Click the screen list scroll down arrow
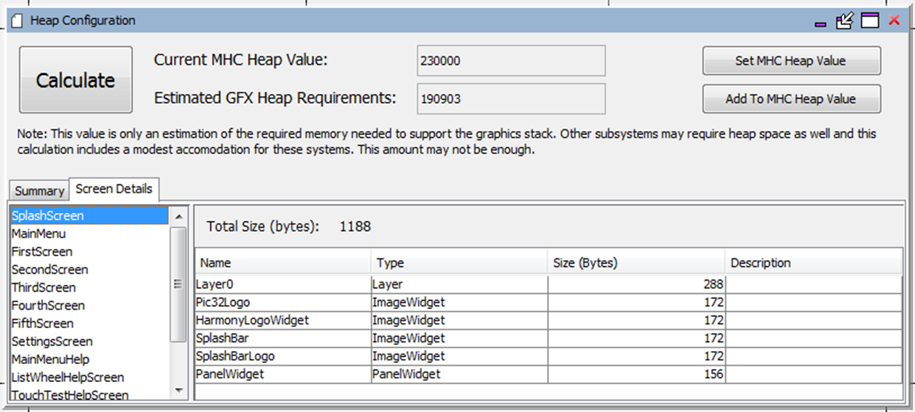The image size is (915, 412). tap(179, 390)
